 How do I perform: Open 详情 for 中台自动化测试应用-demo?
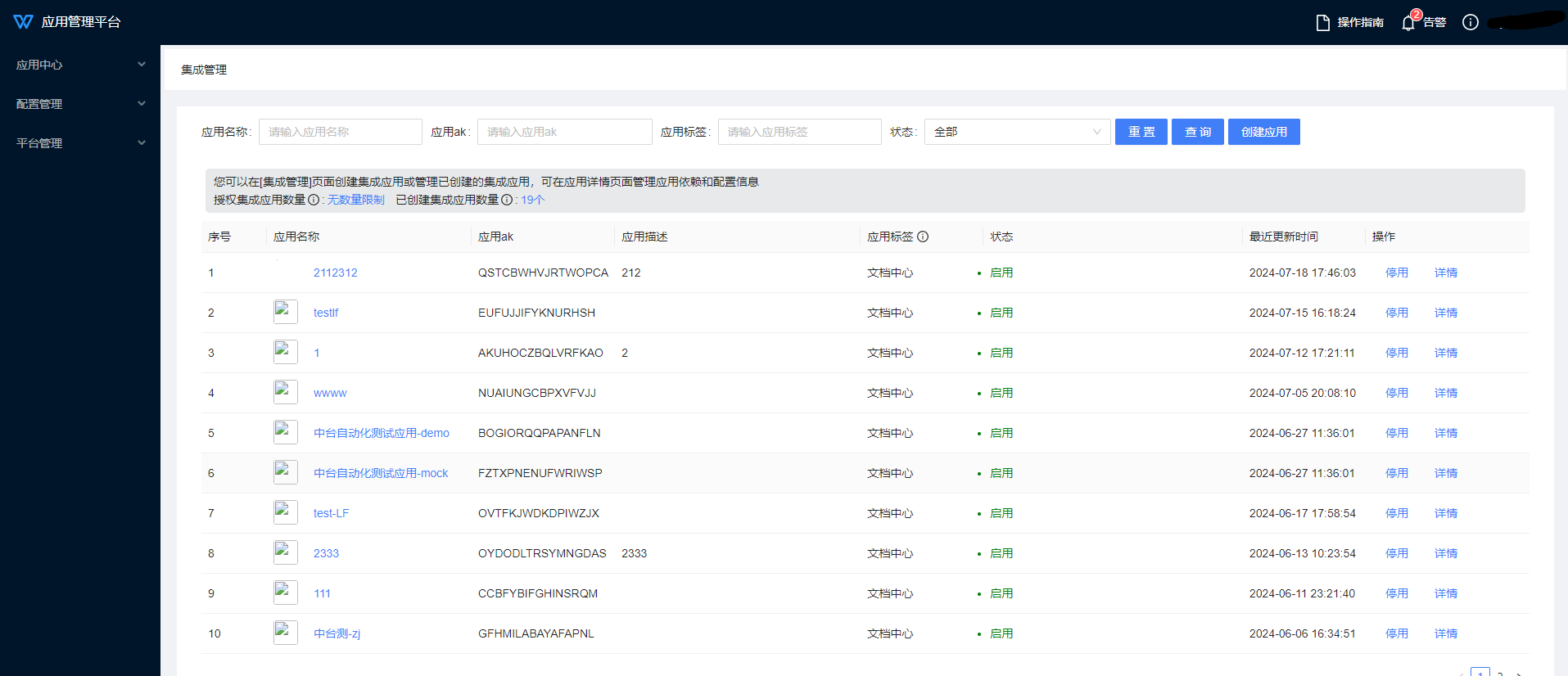1445,433
